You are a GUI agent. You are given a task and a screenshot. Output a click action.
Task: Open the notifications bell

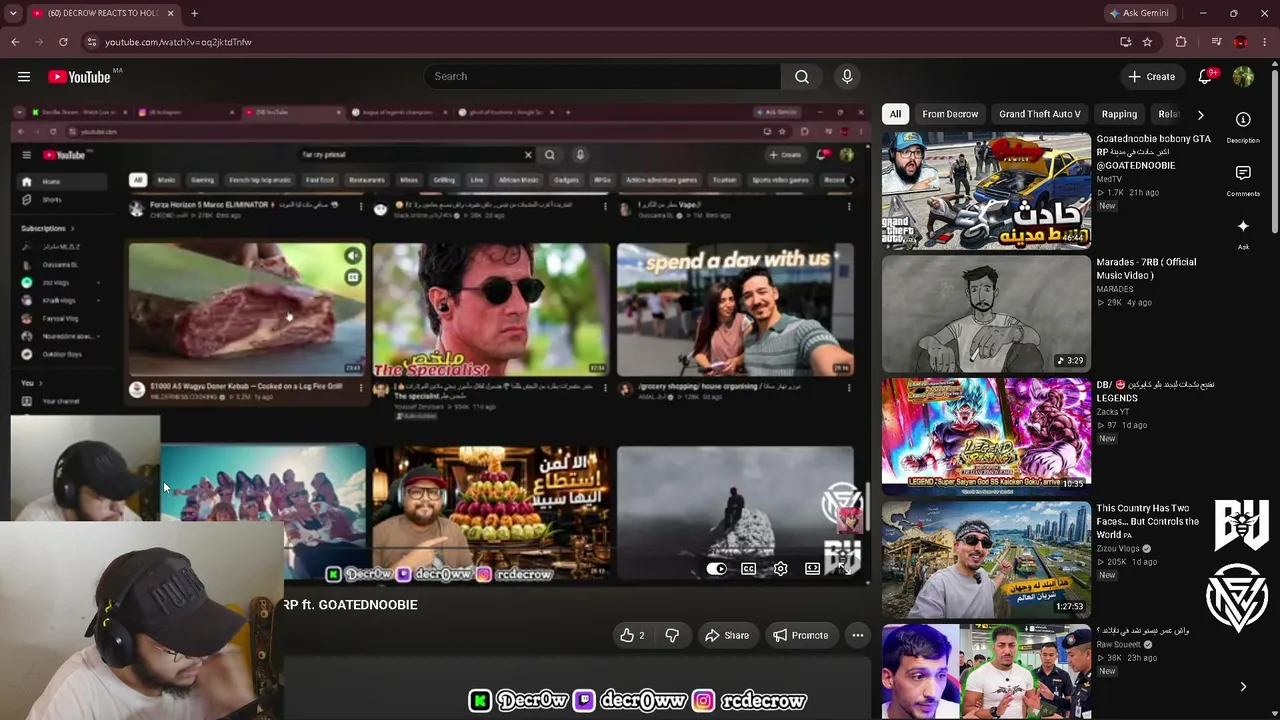[1206, 77]
